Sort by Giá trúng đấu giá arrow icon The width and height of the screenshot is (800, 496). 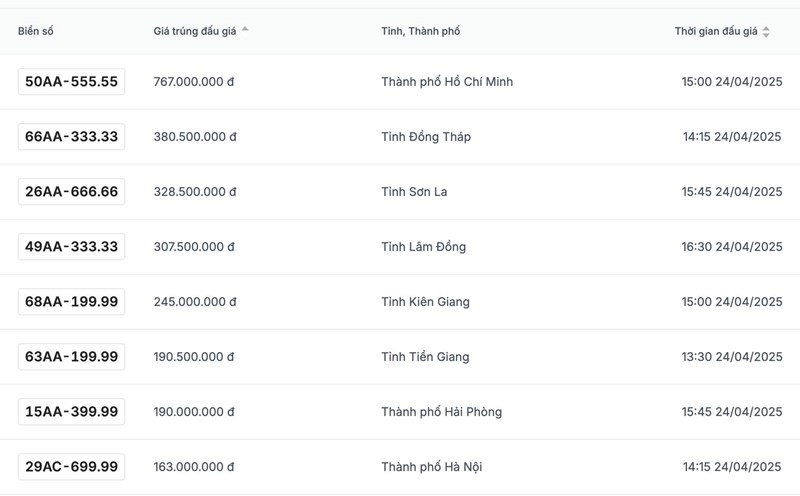tap(245, 30)
